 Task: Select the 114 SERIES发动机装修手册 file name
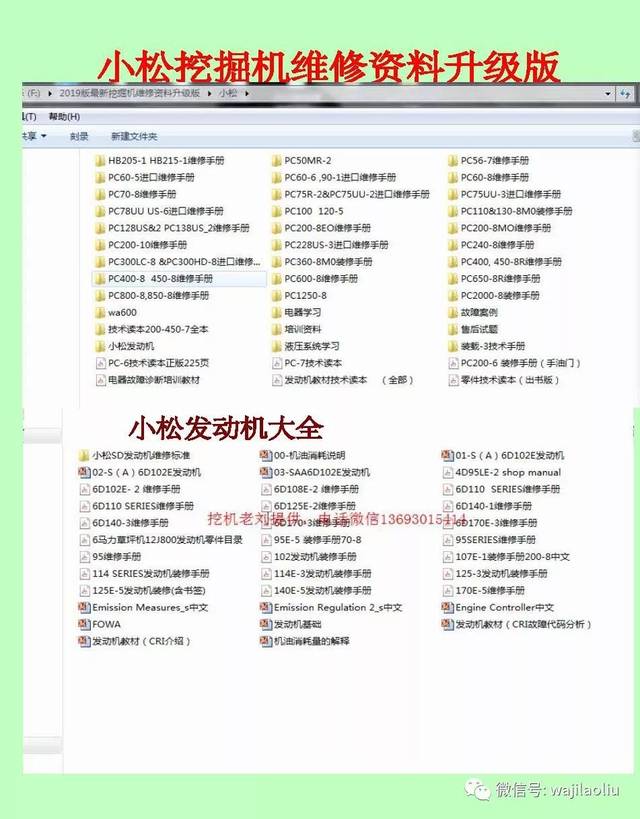click(150, 574)
